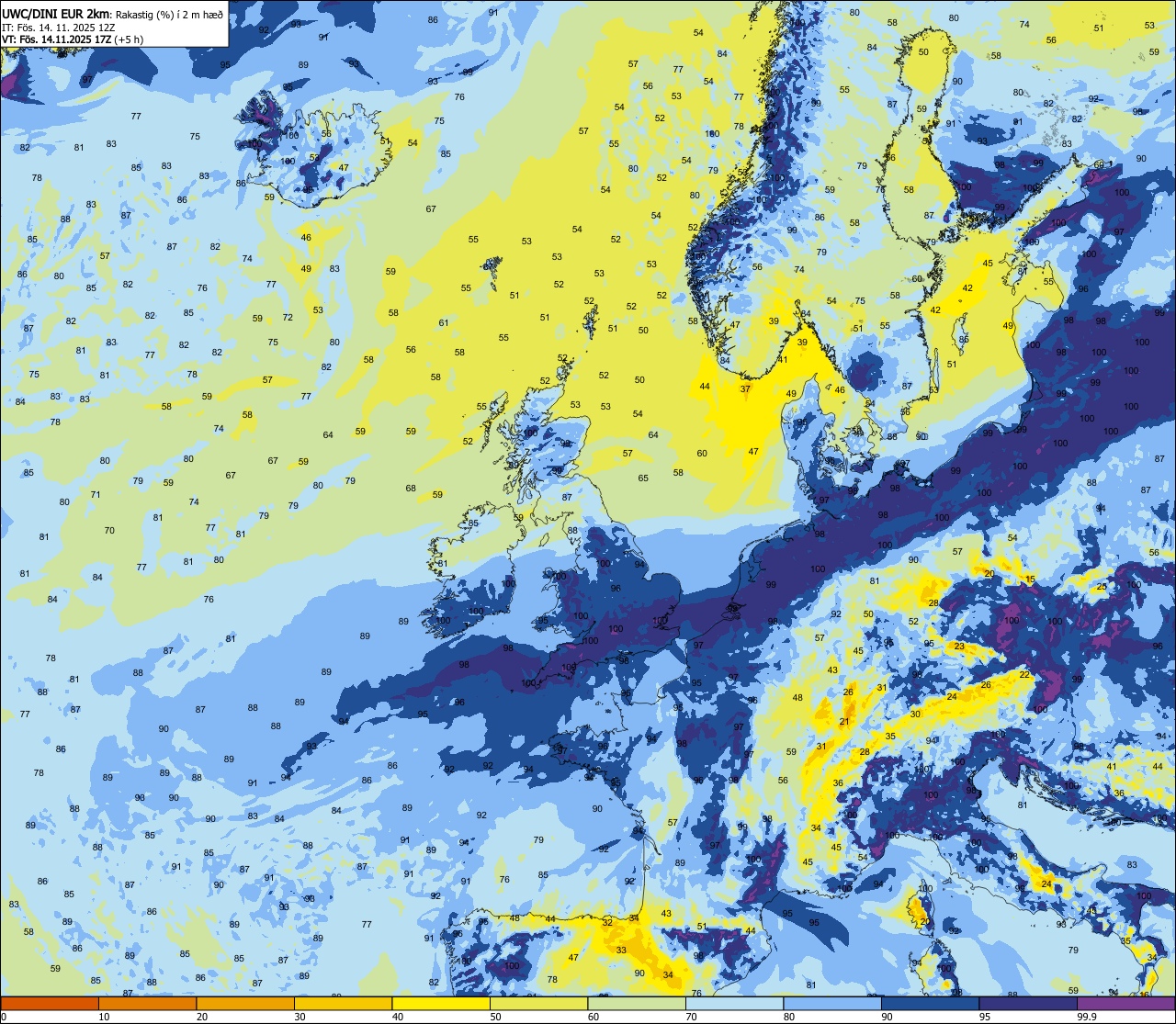Viewport: 1176px width, 1024px height.
Task: Click the purple above-99.9 legend swatch
Action: click(x=1125, y=1003)
